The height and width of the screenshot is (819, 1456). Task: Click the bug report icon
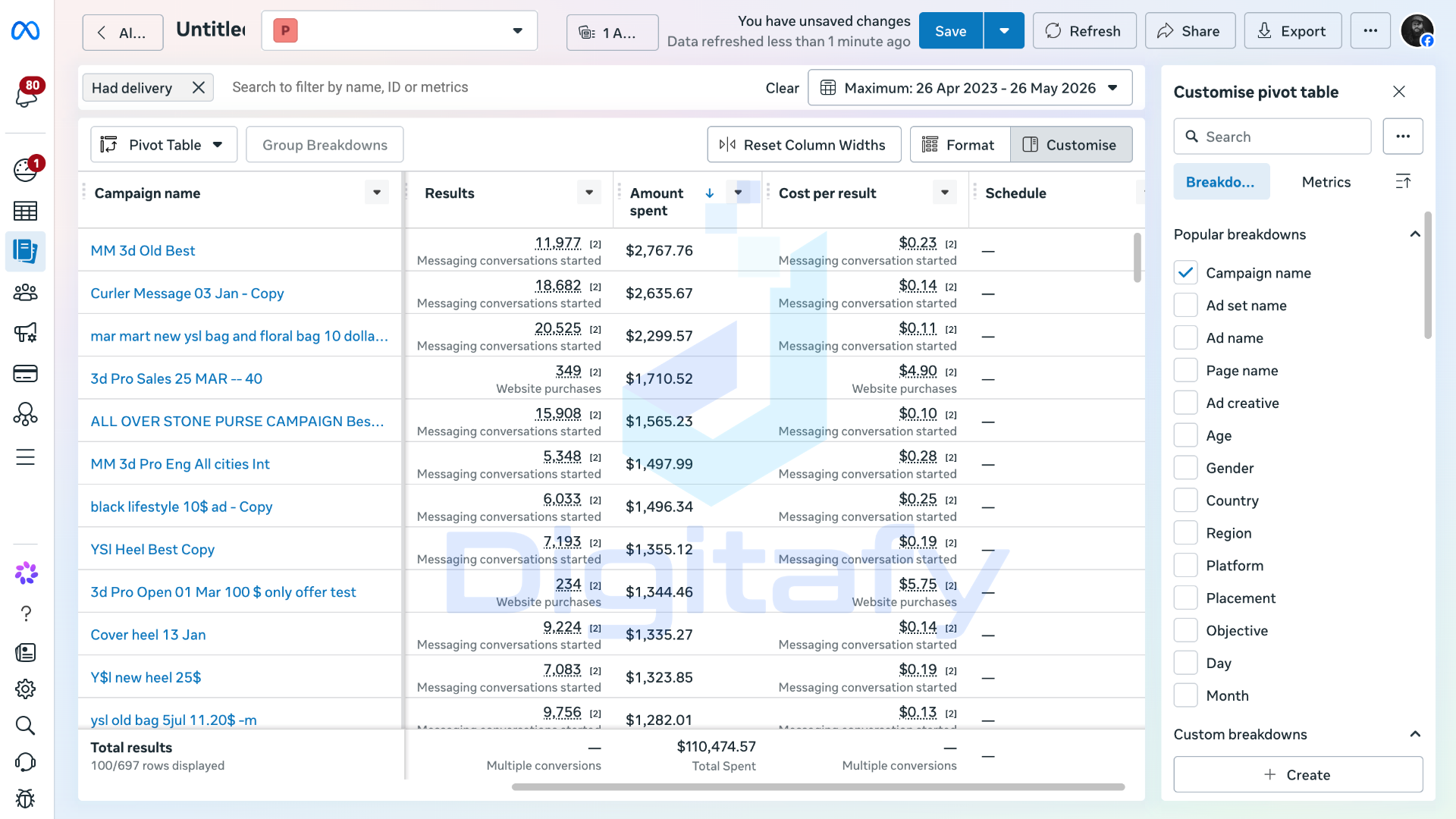pos(26,799)
